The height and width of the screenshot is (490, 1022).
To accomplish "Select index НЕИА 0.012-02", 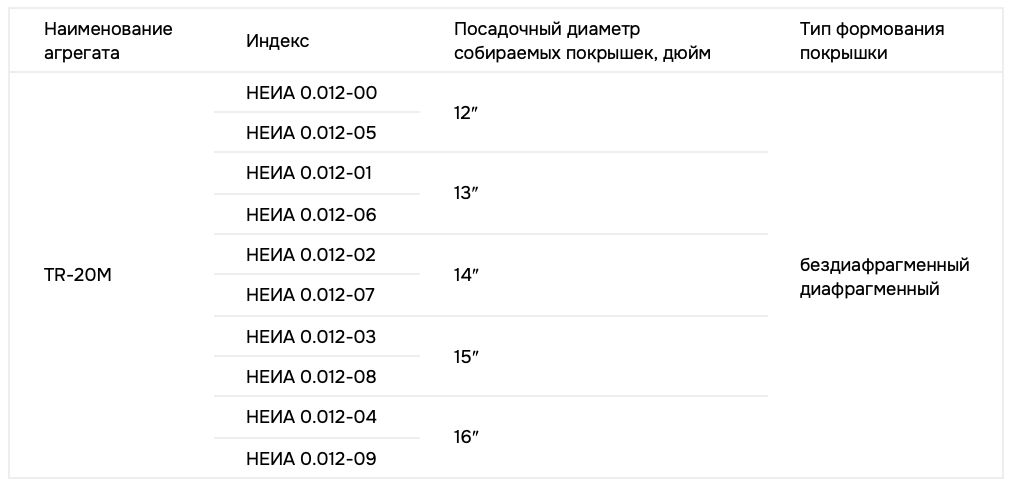I will (x=311, y=255).
